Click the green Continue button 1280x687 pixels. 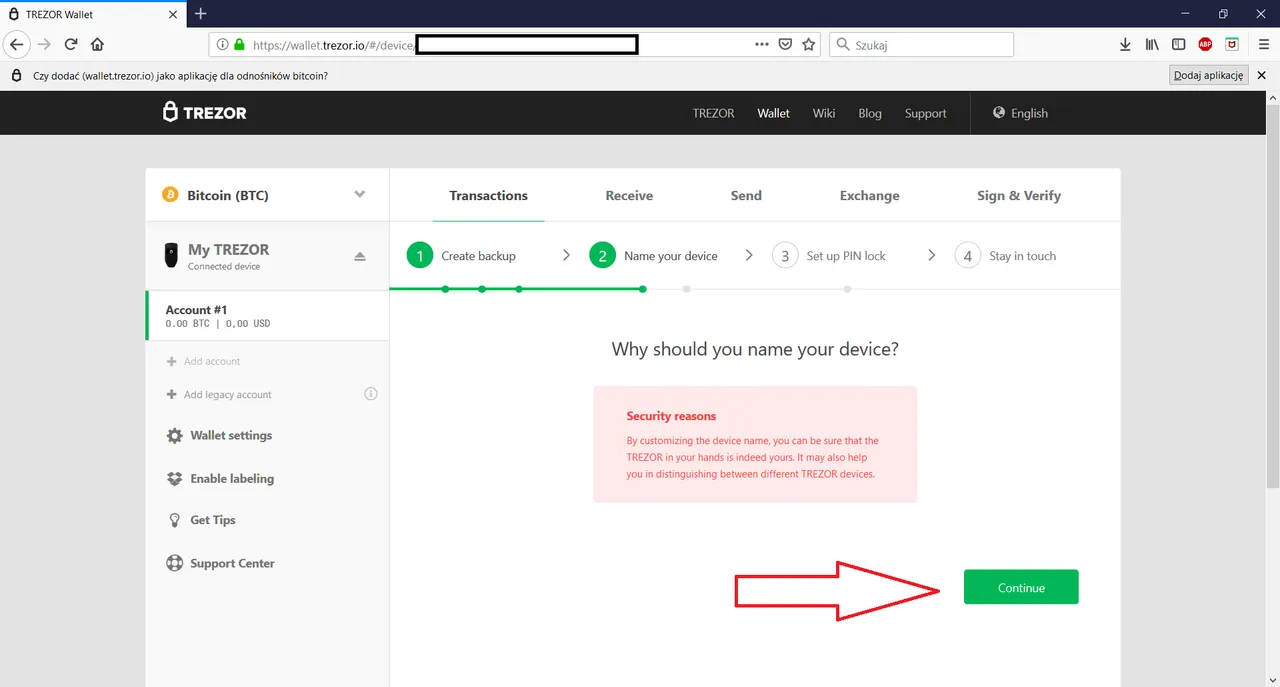pyautogui.click(x=1021, y=587)
